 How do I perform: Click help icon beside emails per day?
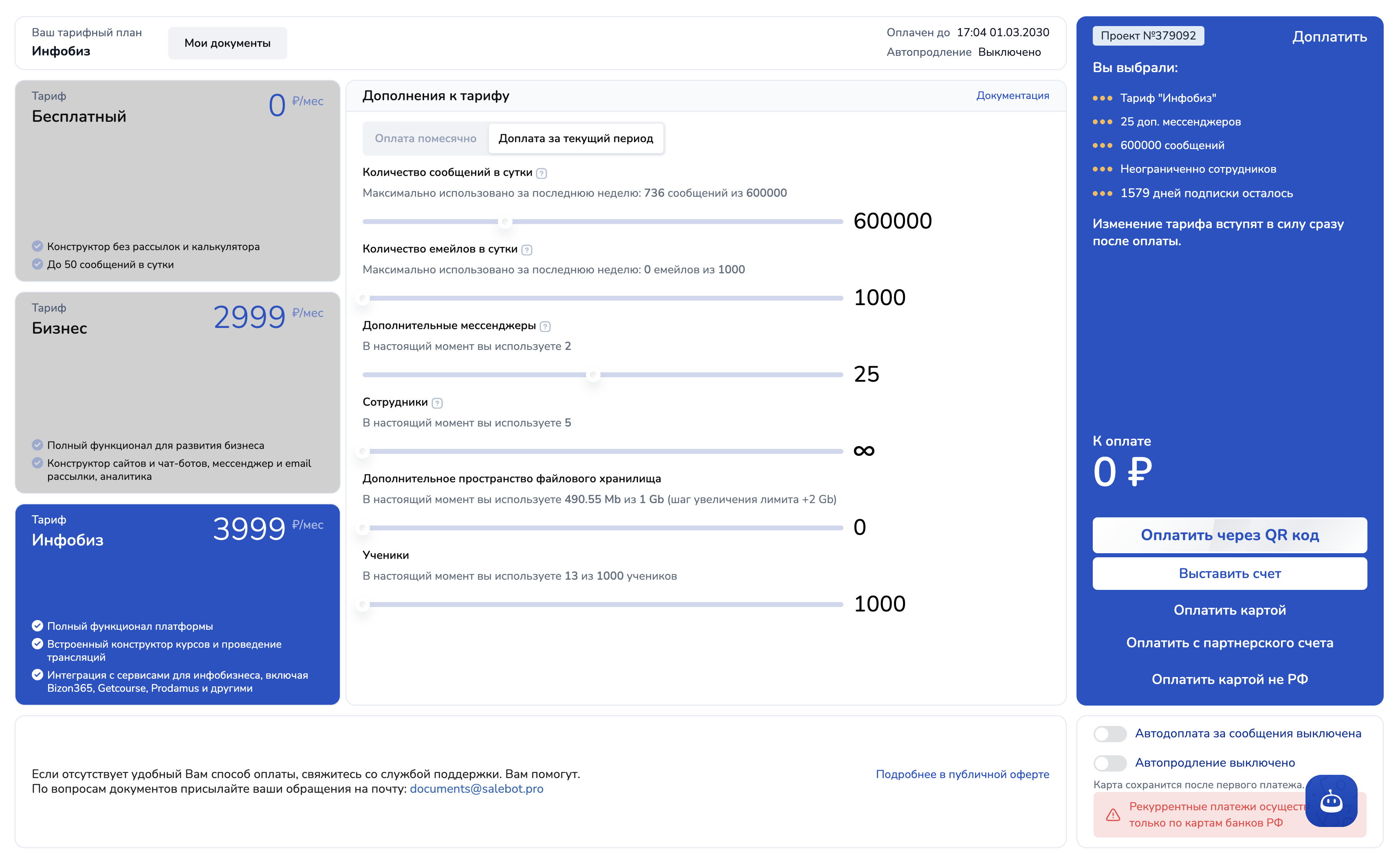coord(527,250)
